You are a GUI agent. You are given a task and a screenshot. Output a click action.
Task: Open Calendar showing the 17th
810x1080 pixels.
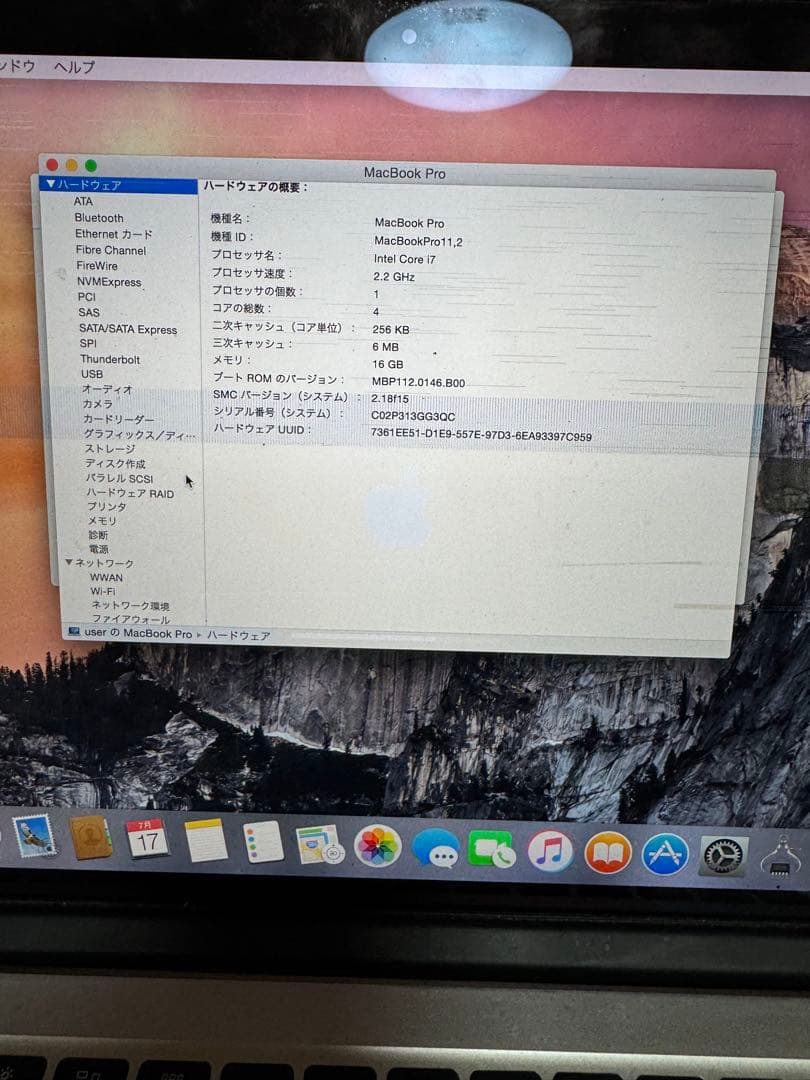point(147,838)
